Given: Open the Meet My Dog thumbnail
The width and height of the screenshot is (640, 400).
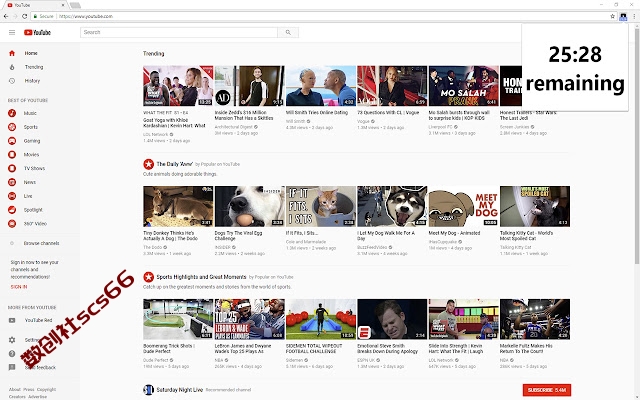Looking at the screenshot, I should pyautogui.click(x=464, y=206).
